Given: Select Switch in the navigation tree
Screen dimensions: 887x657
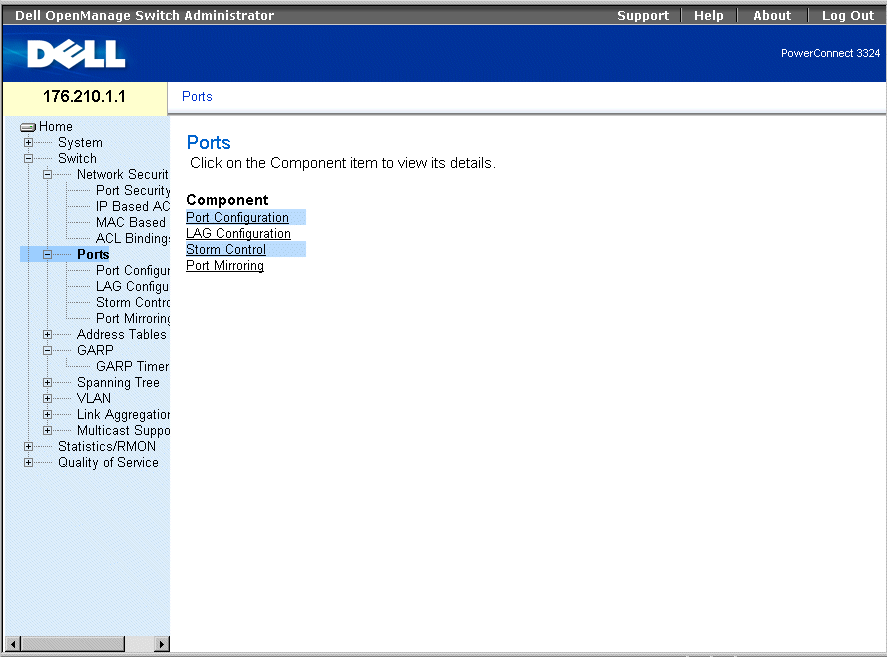Looking at the screenshot, I should coord(77,158).
